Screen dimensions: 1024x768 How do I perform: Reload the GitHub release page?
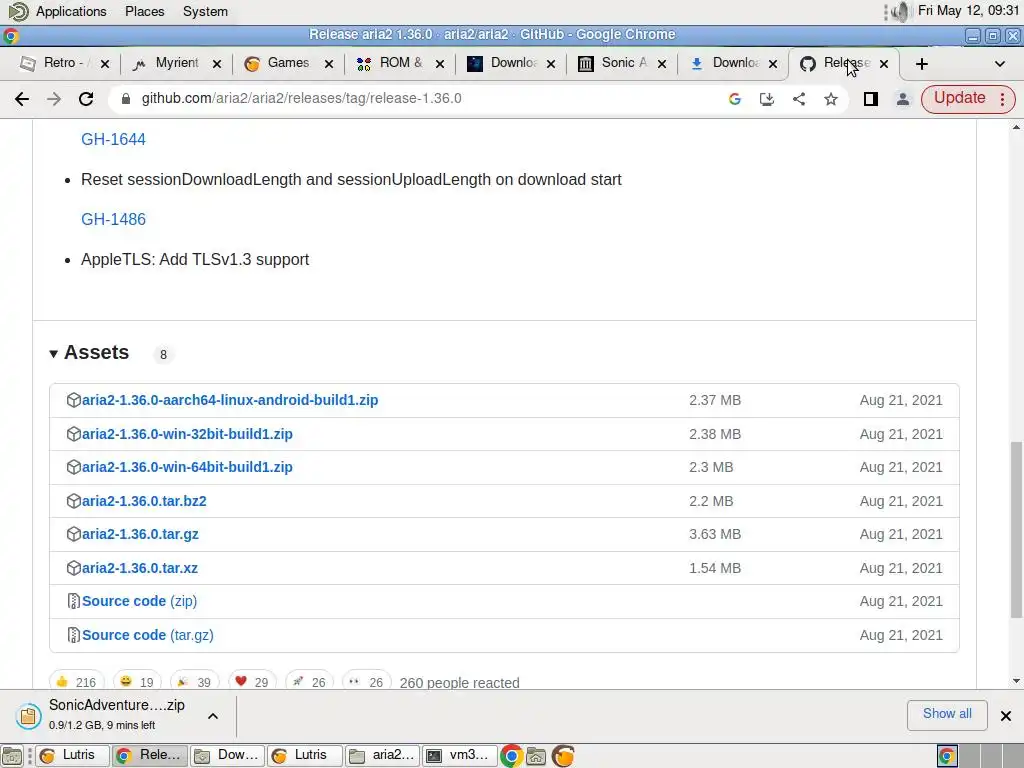pyautogui.click(x=86, y=99)
